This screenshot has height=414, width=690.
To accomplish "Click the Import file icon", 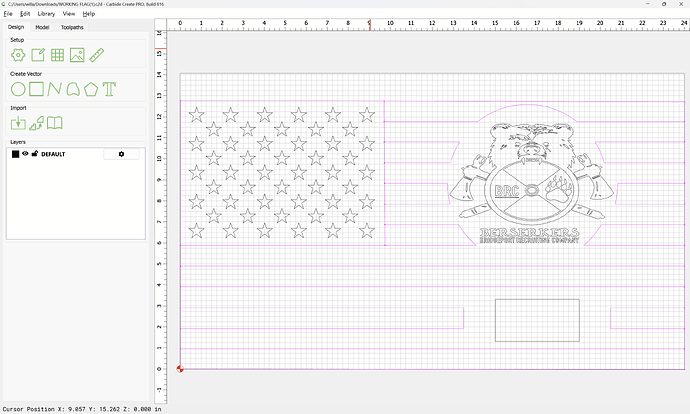I will click(18, 123).
